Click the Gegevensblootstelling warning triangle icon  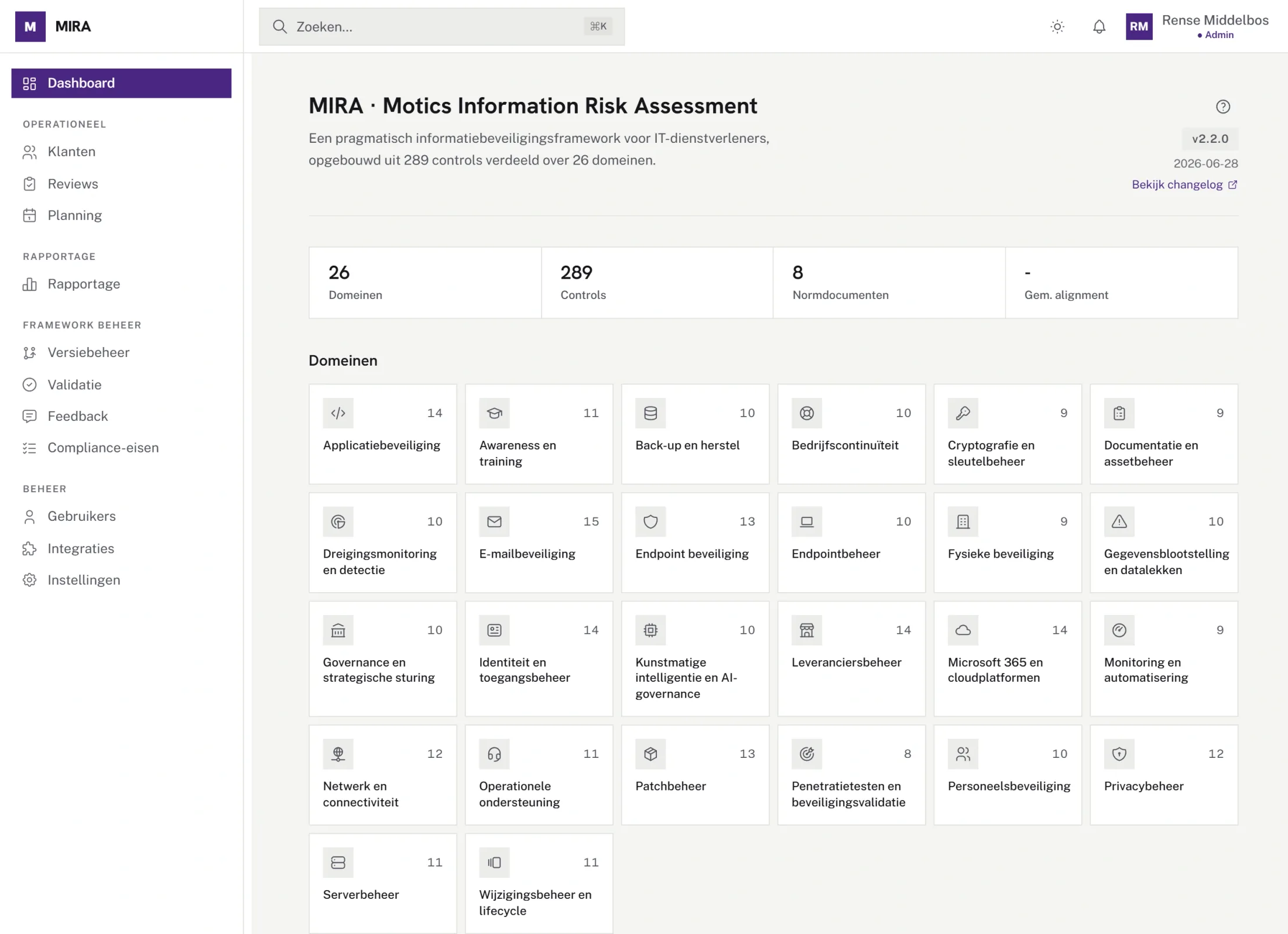click(x=1119, y=521)
